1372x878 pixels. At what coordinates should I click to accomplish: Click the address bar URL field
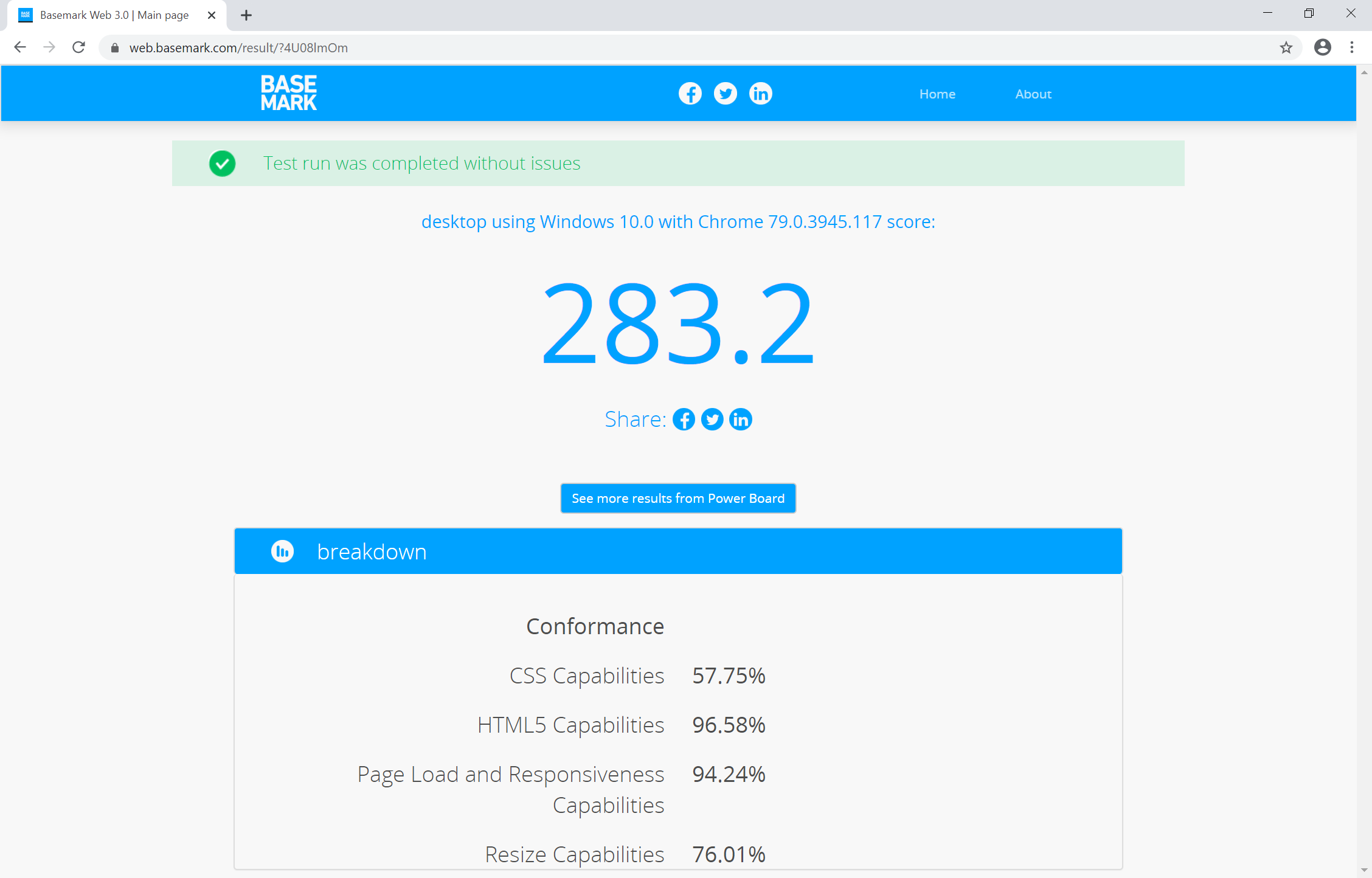point(699,47)
